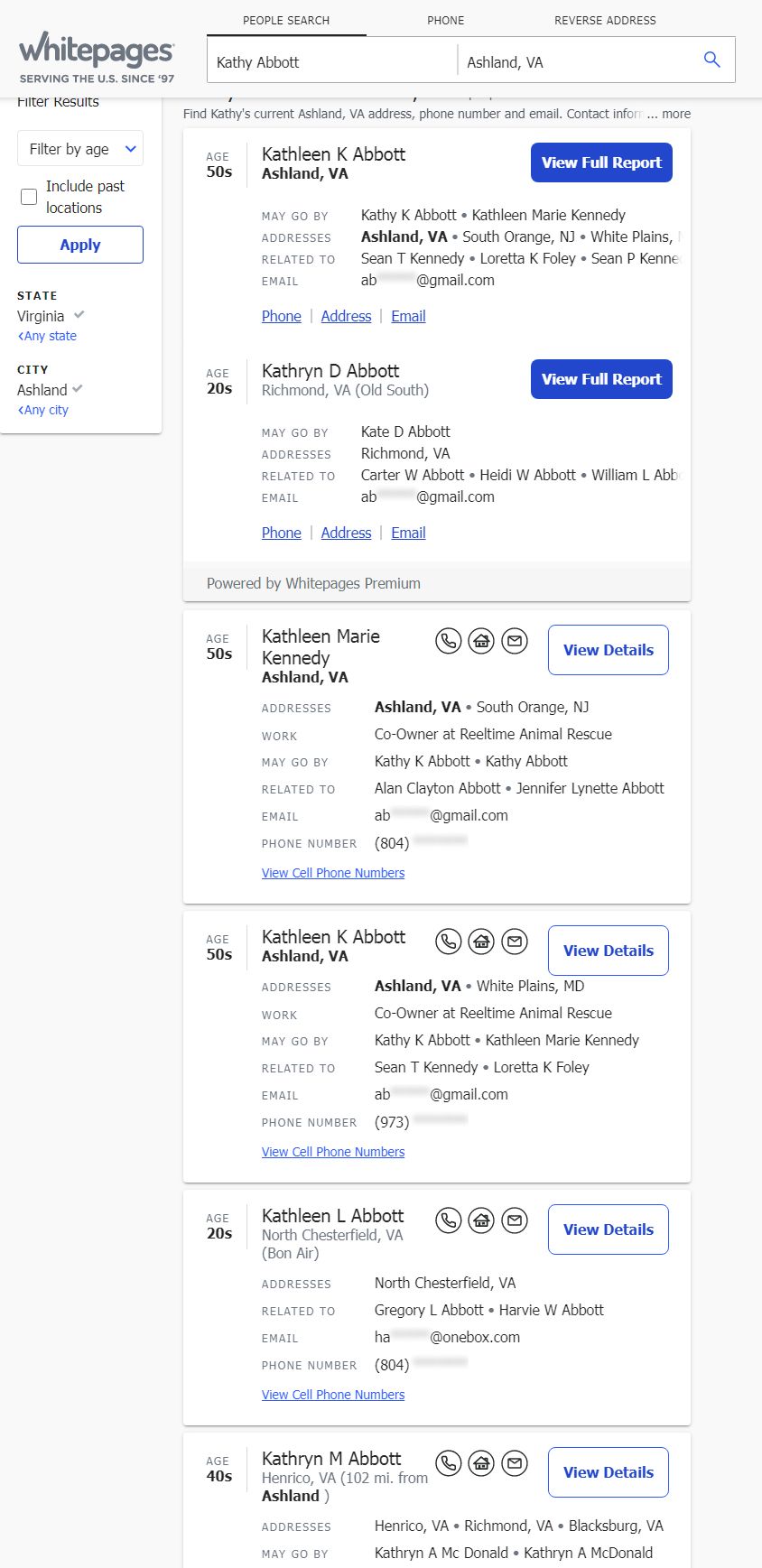Click Co-Owner at Reeltime Animal Rescue under Kennedy
This screenshot has width=762, height=1568.
493,734
